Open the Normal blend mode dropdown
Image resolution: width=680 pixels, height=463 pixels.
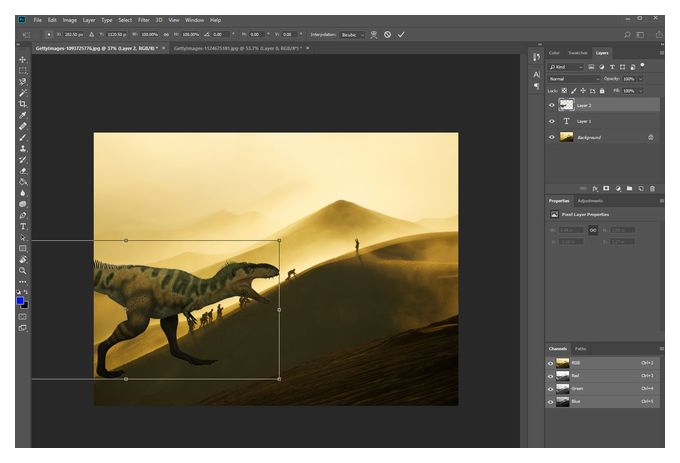(x=574, y=79)
